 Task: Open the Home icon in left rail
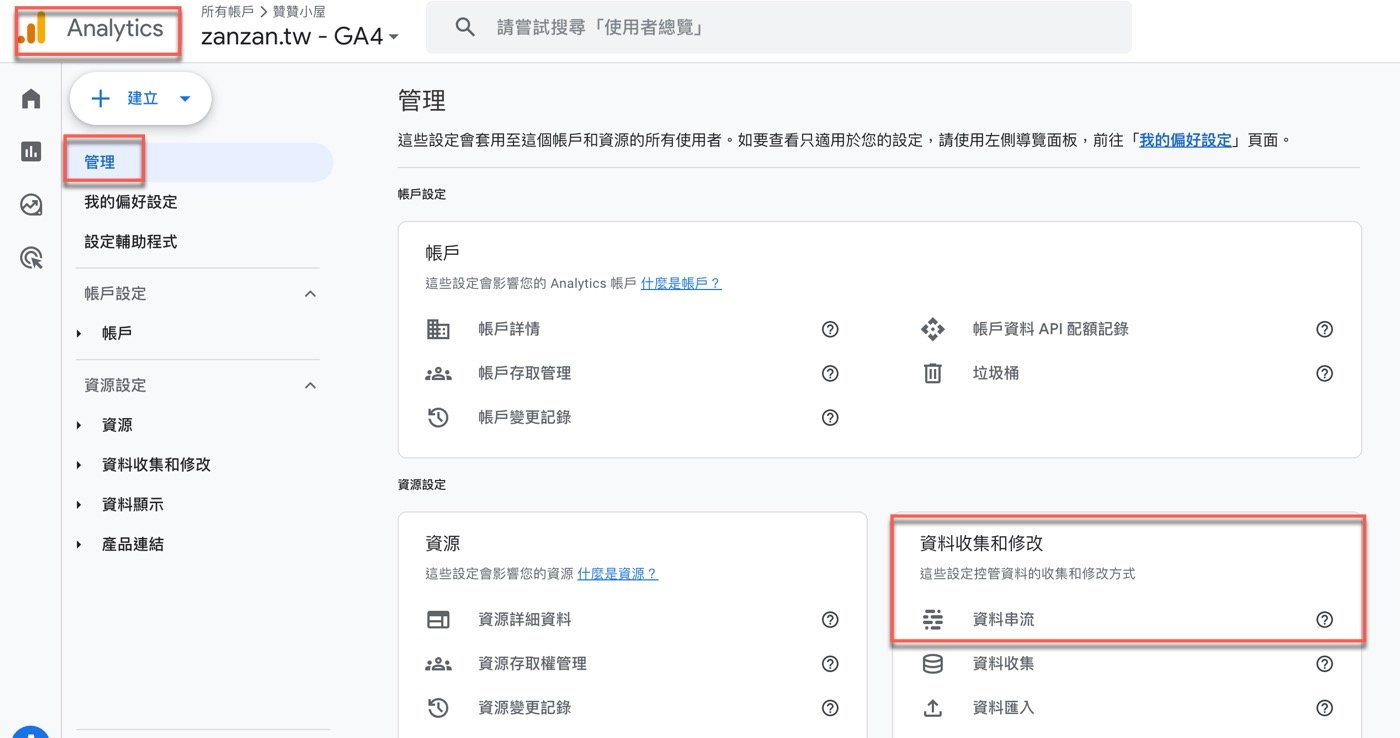pos(31,99)
